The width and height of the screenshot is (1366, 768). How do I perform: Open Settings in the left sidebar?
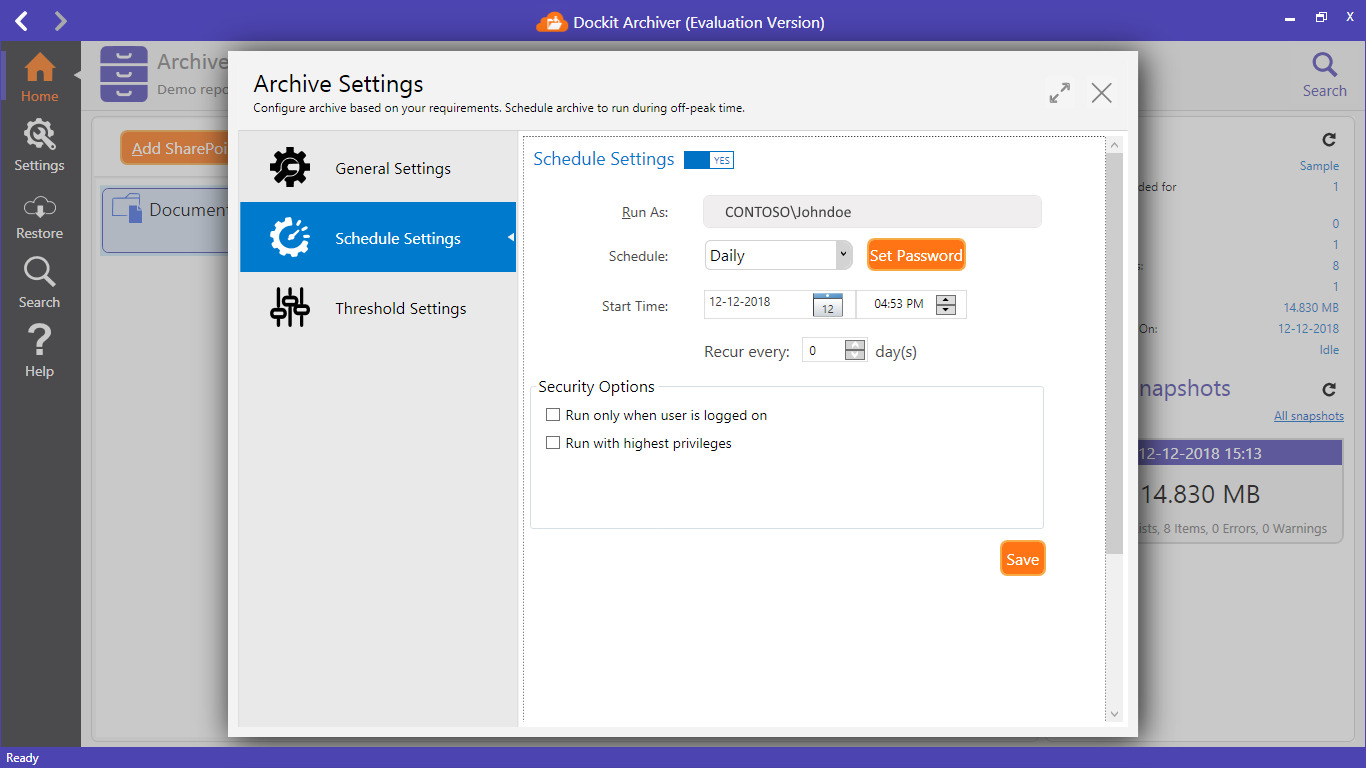[x=39, y=145]
